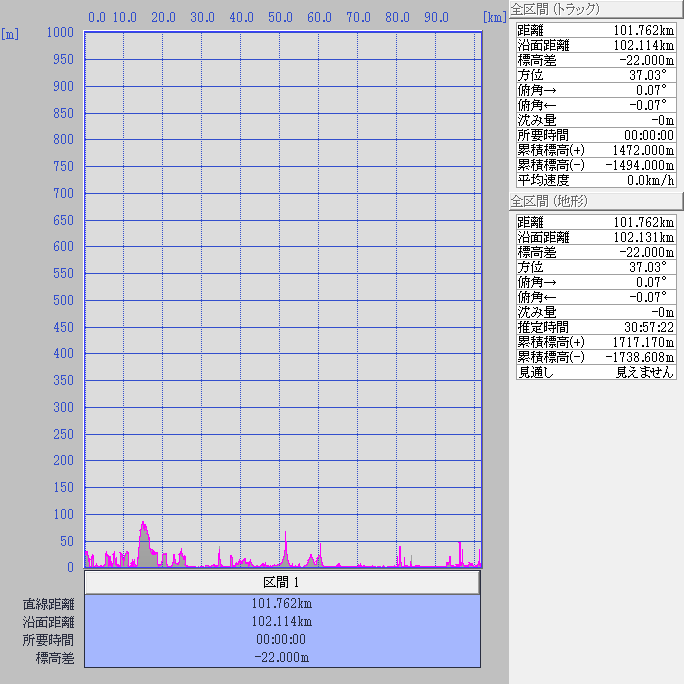The width and height of the screenshot is (684, 684).
Task: Click the 100 label on the elevation axis
Action: 63,514
